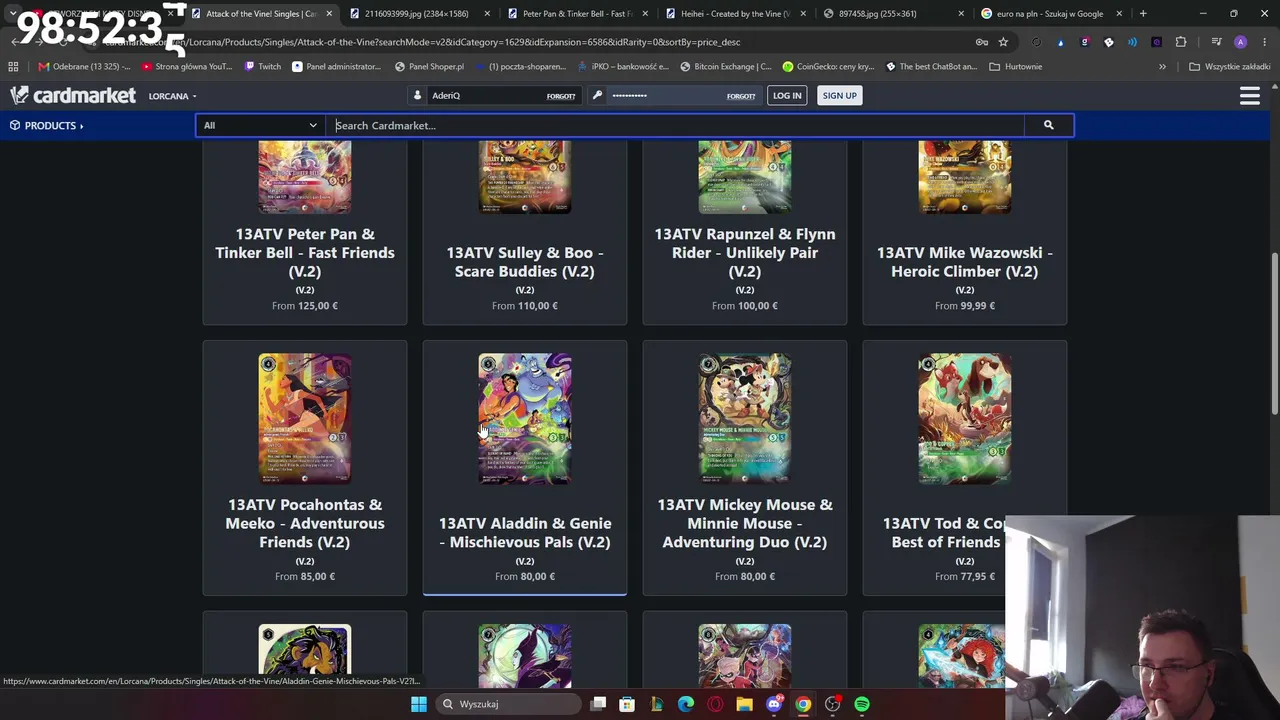Open Mickey Mouse & Minnie Mouse - Adventuring Duo link
Screen dimensions: 1280x720
pos(745,523)
